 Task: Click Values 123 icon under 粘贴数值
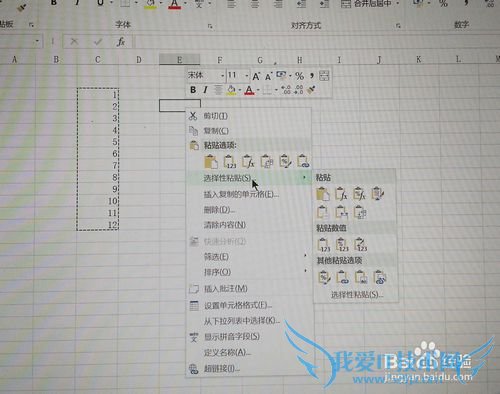pos(323,245)
